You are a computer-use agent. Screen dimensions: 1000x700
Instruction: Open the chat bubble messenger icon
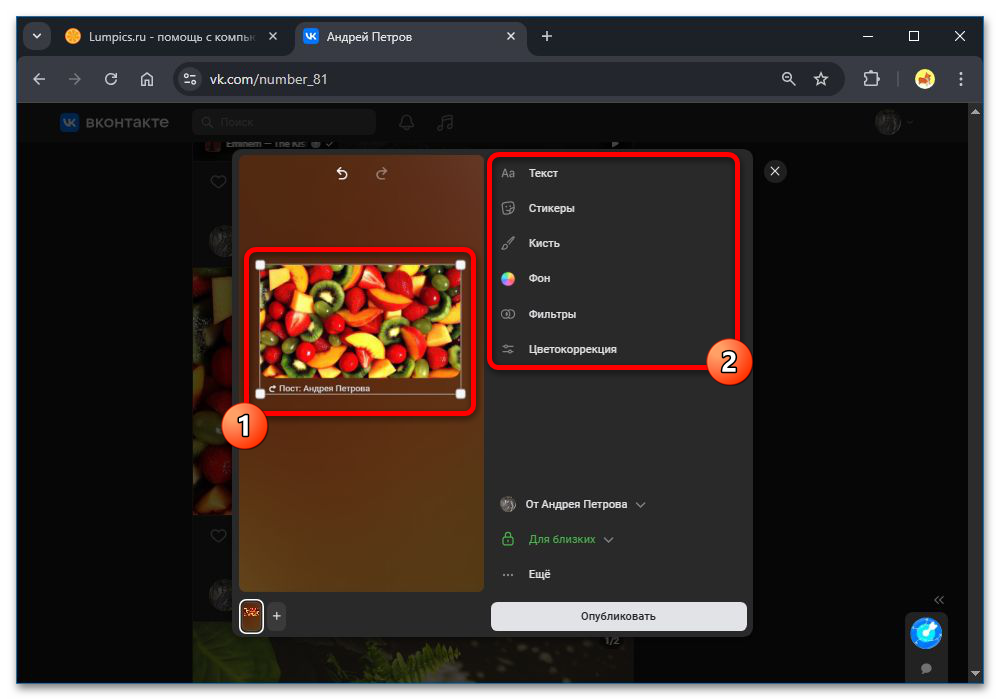click(926, 668)
